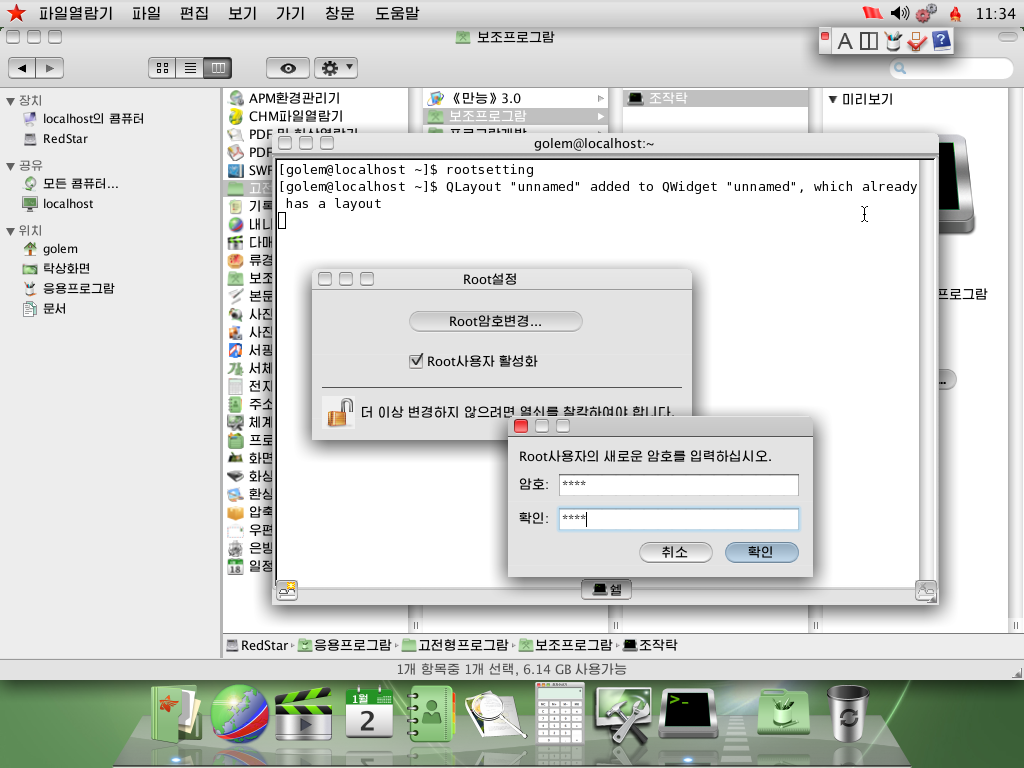Viewport: 1024px width, 768px height.
Task: Click the 암호 password input field
Action: (x=678, y=484)
